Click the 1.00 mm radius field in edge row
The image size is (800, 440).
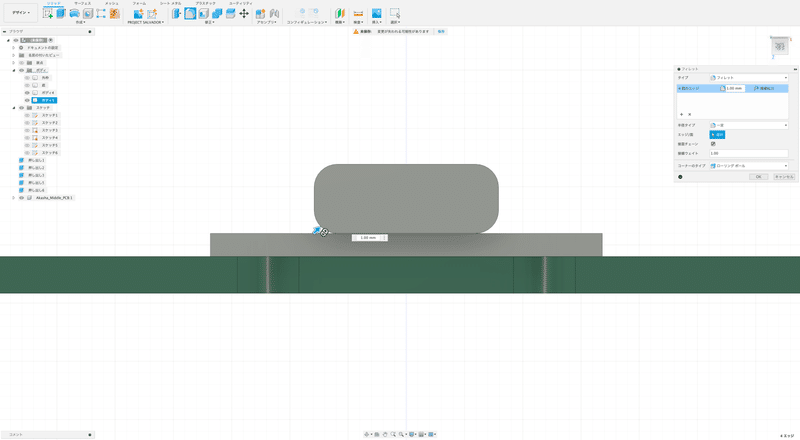(x=735, y=88)
